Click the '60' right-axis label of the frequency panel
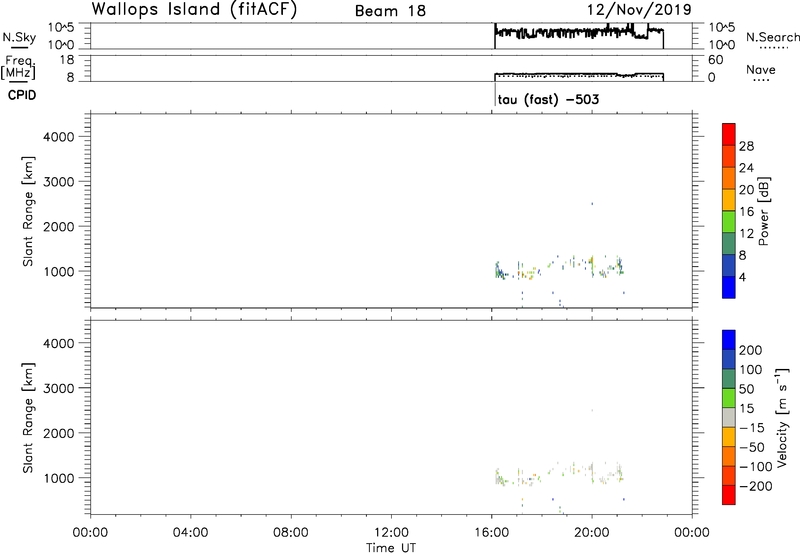 715,60
